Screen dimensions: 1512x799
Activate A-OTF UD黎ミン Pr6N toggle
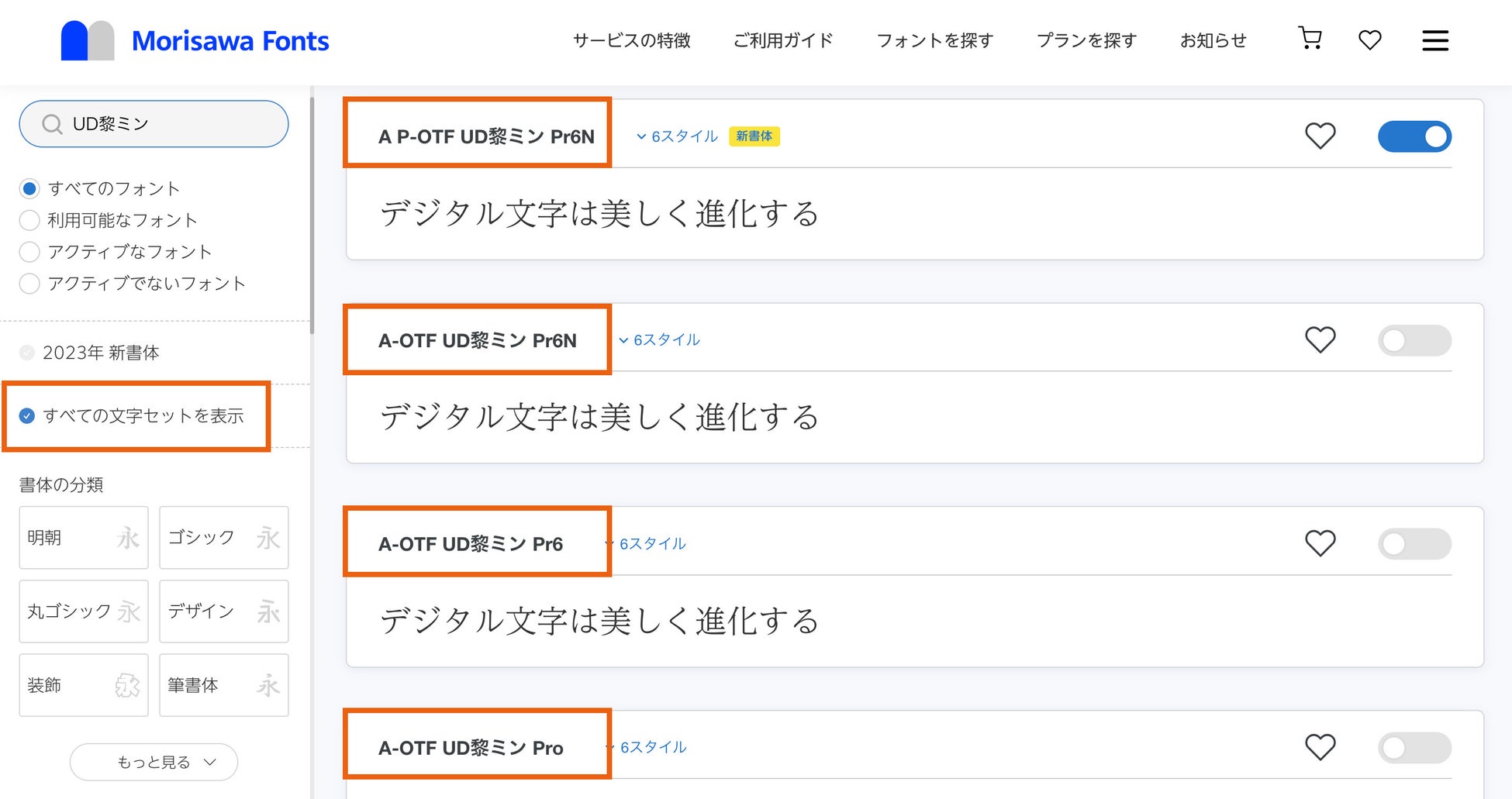1414,340
